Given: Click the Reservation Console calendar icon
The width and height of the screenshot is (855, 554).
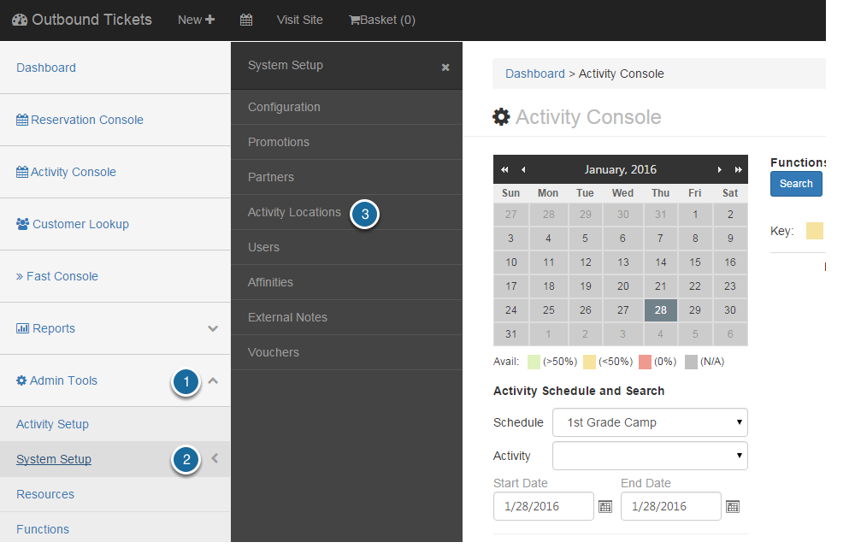Looking at the screenshot, I should [x=22, y=119].
